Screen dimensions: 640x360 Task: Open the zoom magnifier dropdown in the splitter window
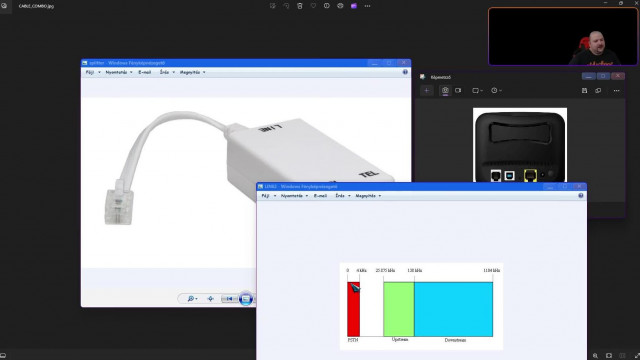pos(192,299)
